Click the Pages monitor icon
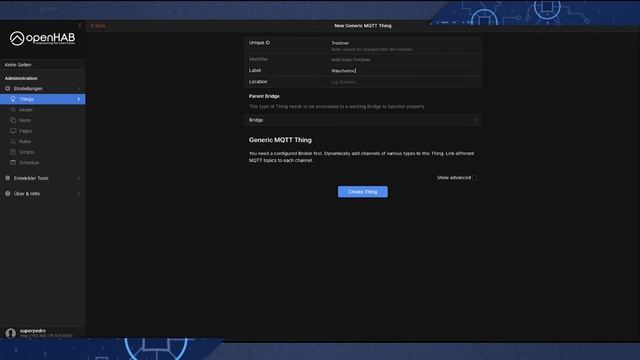The image size is (640, 360). point(13,131)
